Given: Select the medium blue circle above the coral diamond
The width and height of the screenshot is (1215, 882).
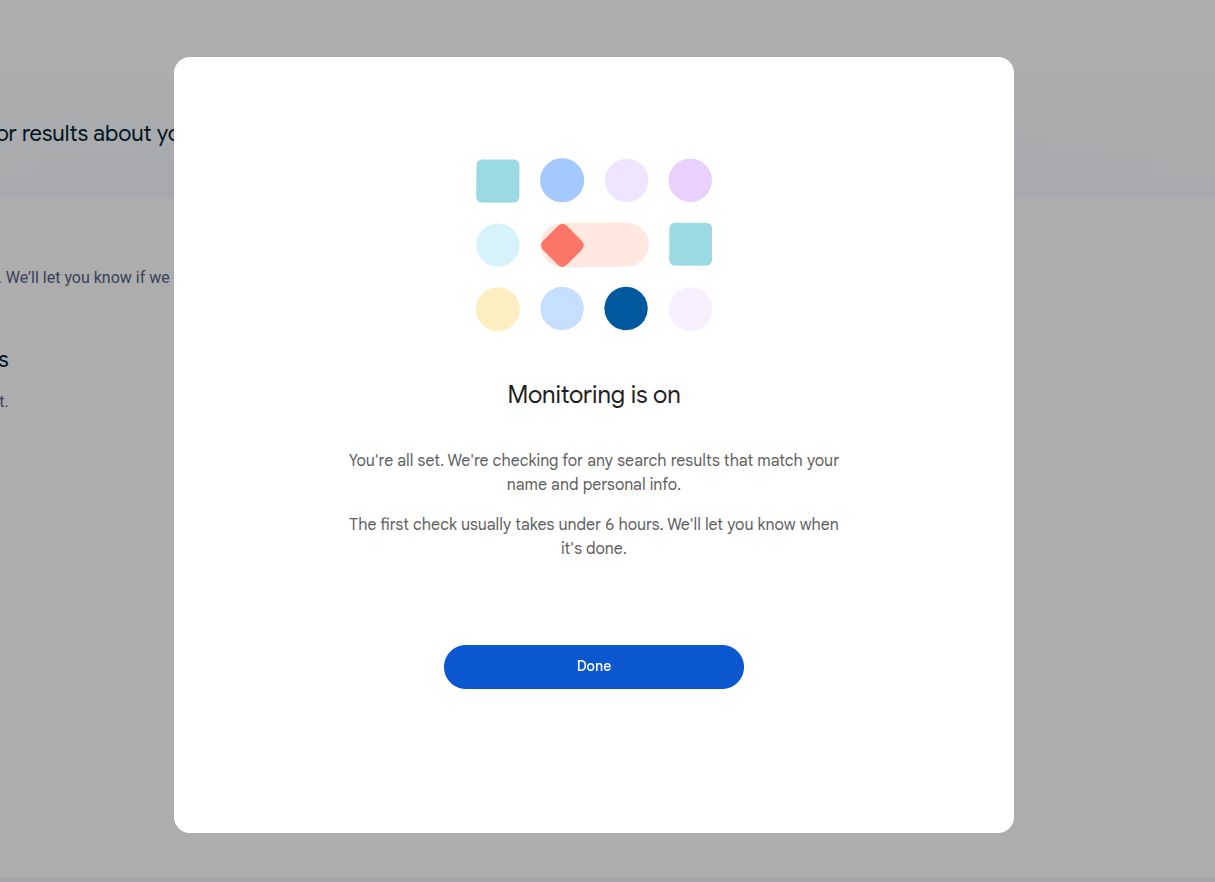Looking at the screenshot, I should click(562, 181).
